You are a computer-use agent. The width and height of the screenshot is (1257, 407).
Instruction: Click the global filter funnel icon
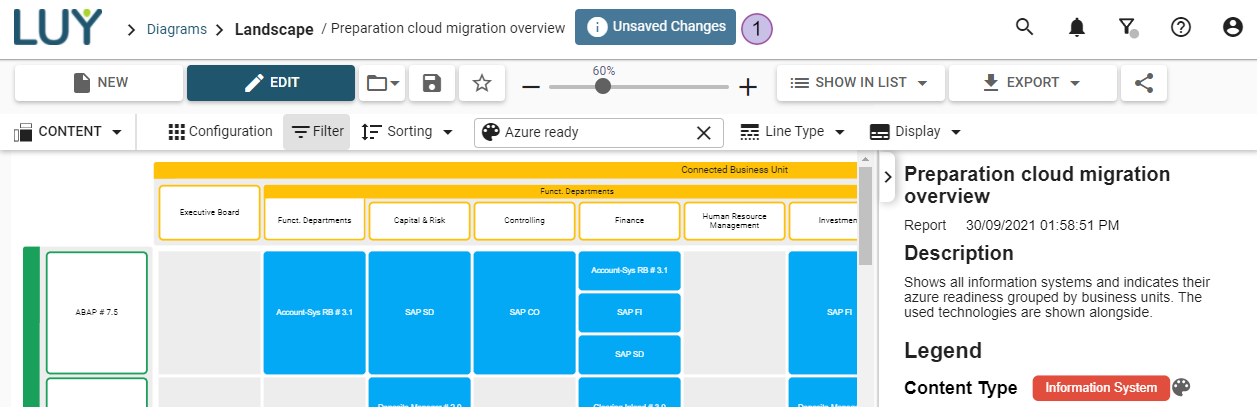[x=1127, y=27]
